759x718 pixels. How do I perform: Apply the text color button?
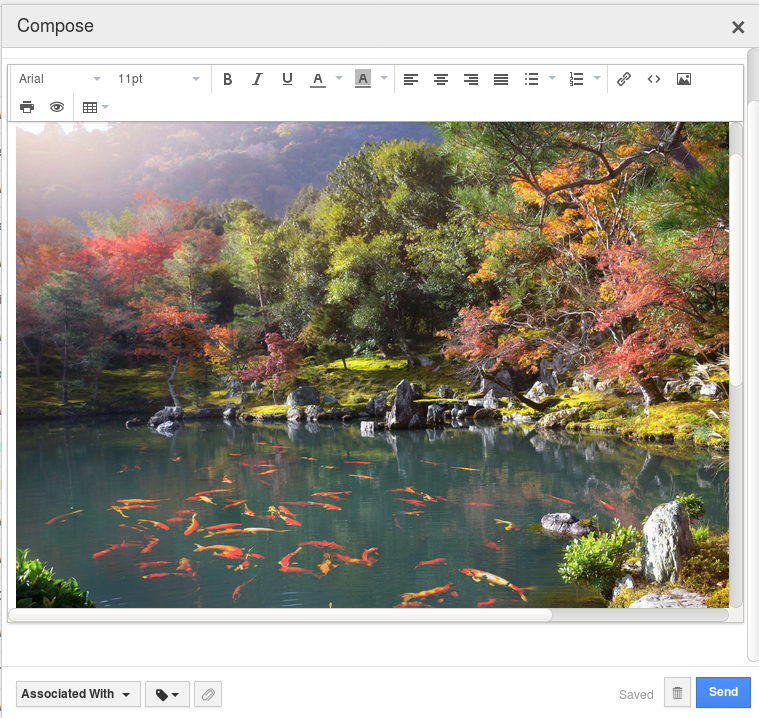pyautogui.click(x=318, y=79)
